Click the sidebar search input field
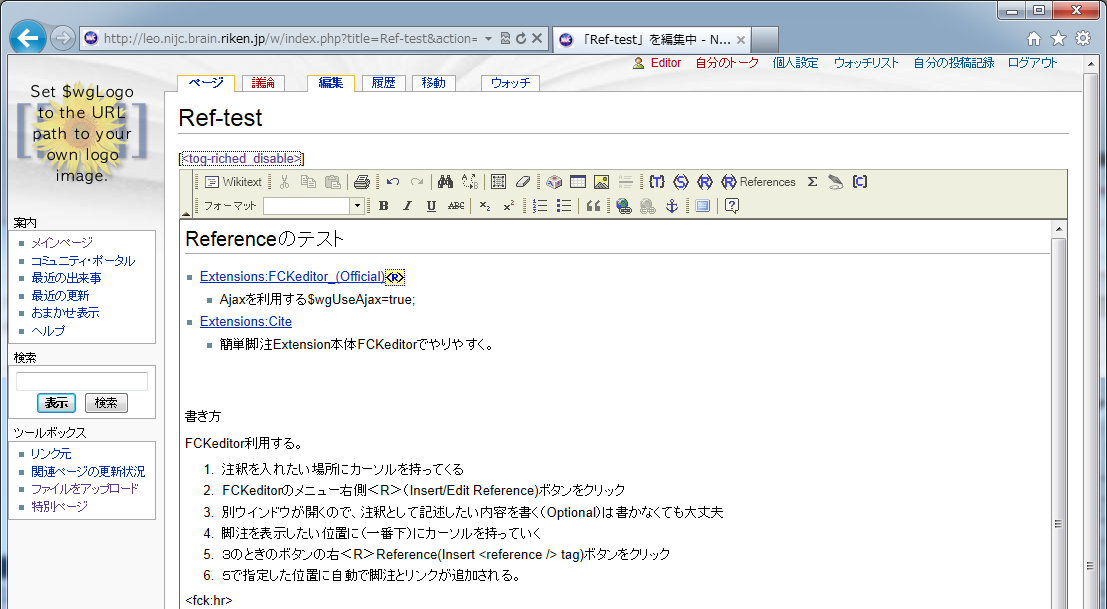The image size is (1107, 609). click(x=82, y=381)
